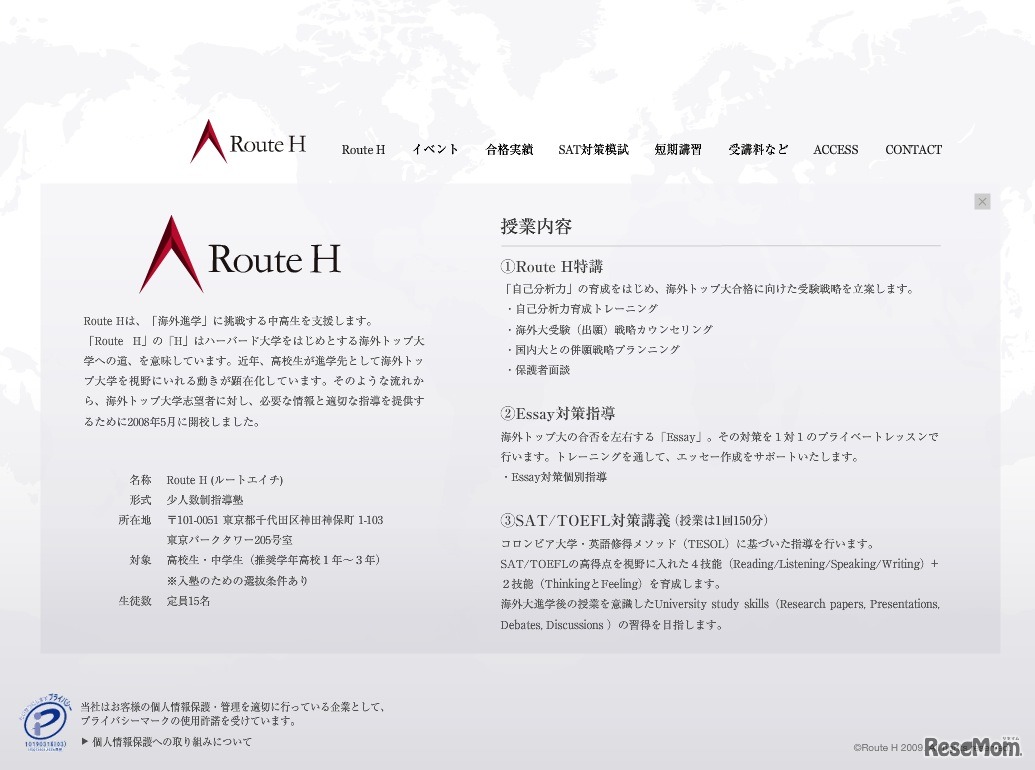Open the 合格実績 menu item
Image resolution: width=1035 pixels, height=770 pixels.
(509, 150)
